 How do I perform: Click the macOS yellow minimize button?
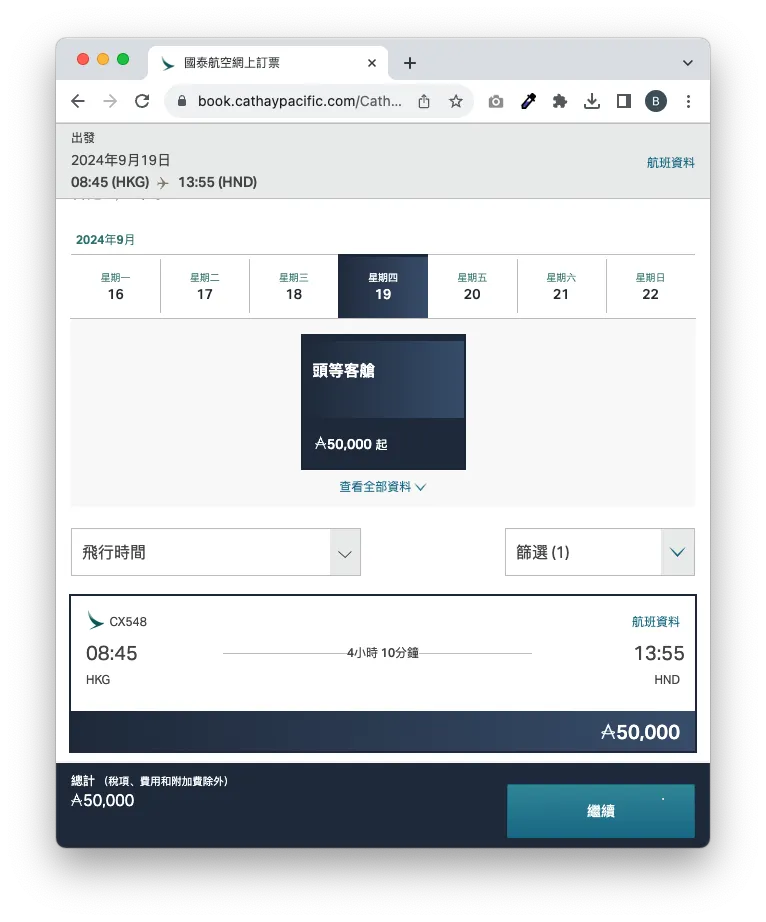click(103, 59)
